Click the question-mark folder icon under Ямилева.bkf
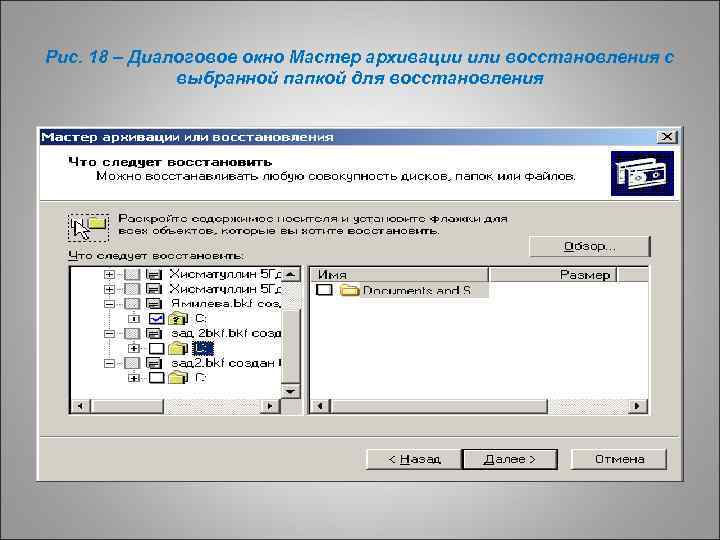 click(178, 318)
